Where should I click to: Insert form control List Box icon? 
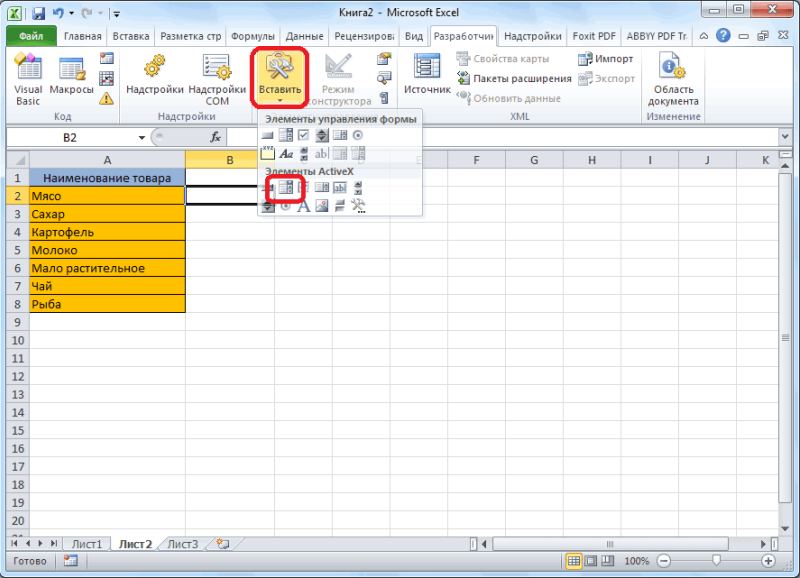[340, 135]
